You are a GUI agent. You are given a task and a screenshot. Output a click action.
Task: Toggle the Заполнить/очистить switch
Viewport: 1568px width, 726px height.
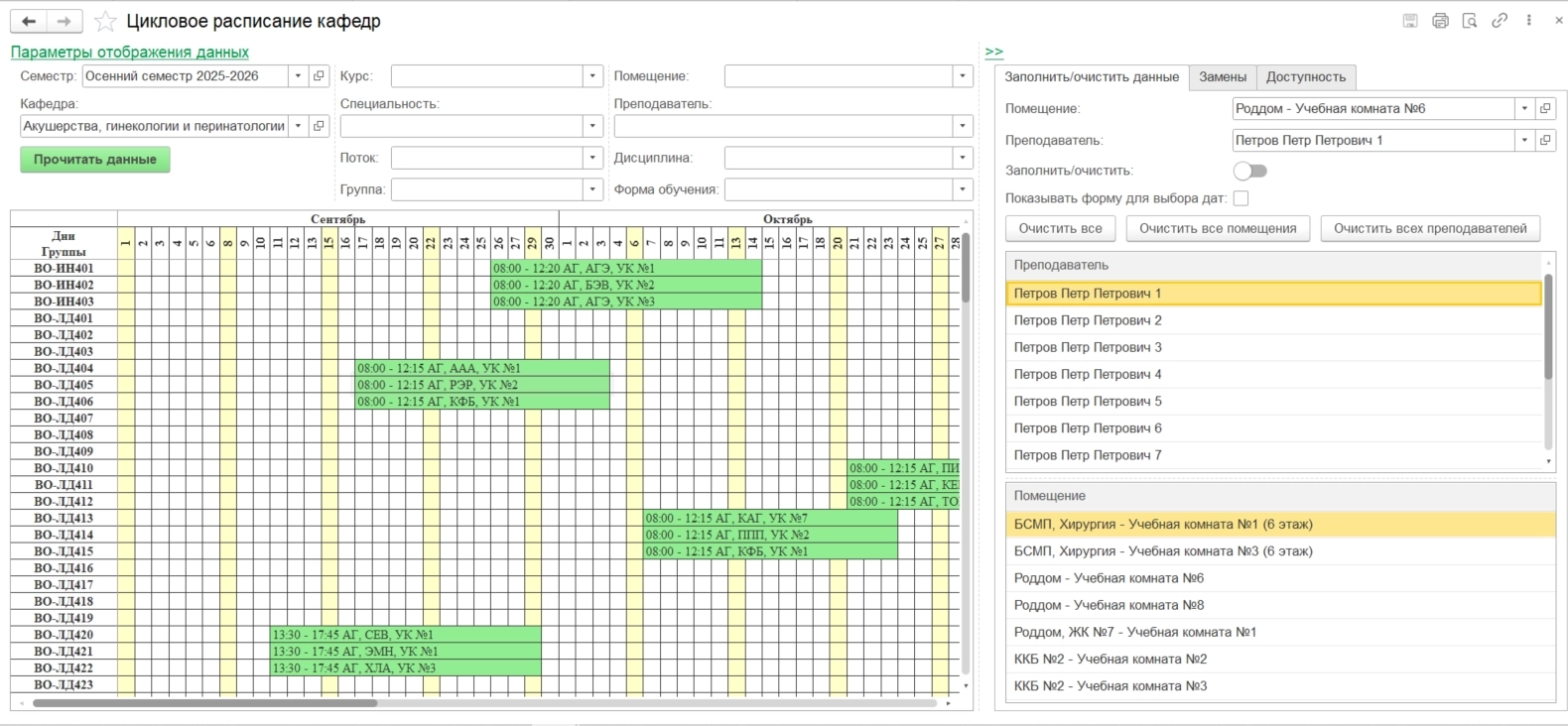point(1249,171)
